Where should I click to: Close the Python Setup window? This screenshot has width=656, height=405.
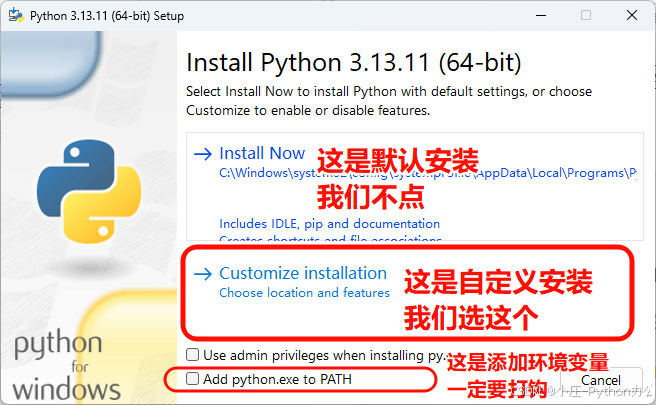point(632,15)
